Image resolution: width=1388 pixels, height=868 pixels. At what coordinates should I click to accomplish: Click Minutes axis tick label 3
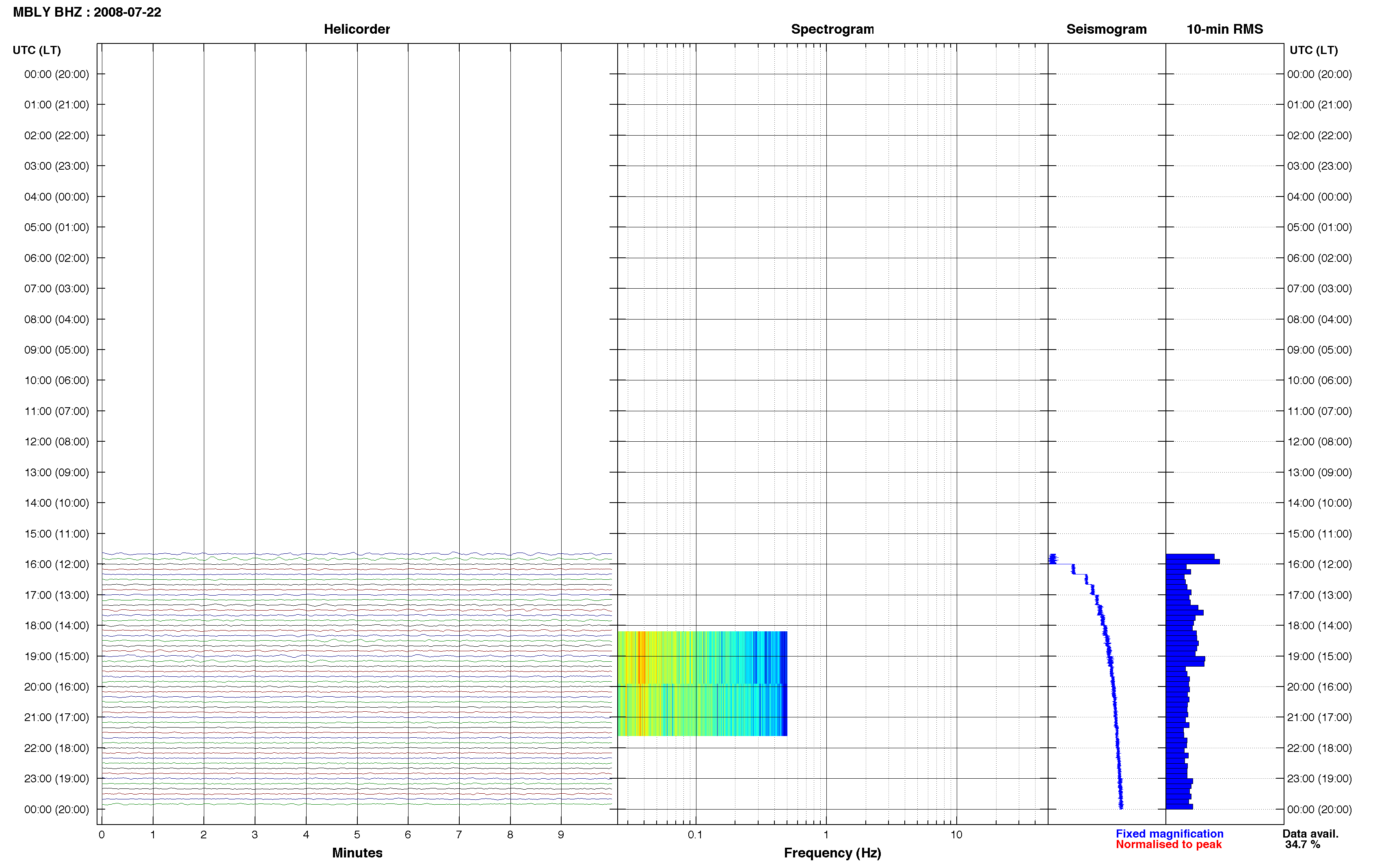255,835
